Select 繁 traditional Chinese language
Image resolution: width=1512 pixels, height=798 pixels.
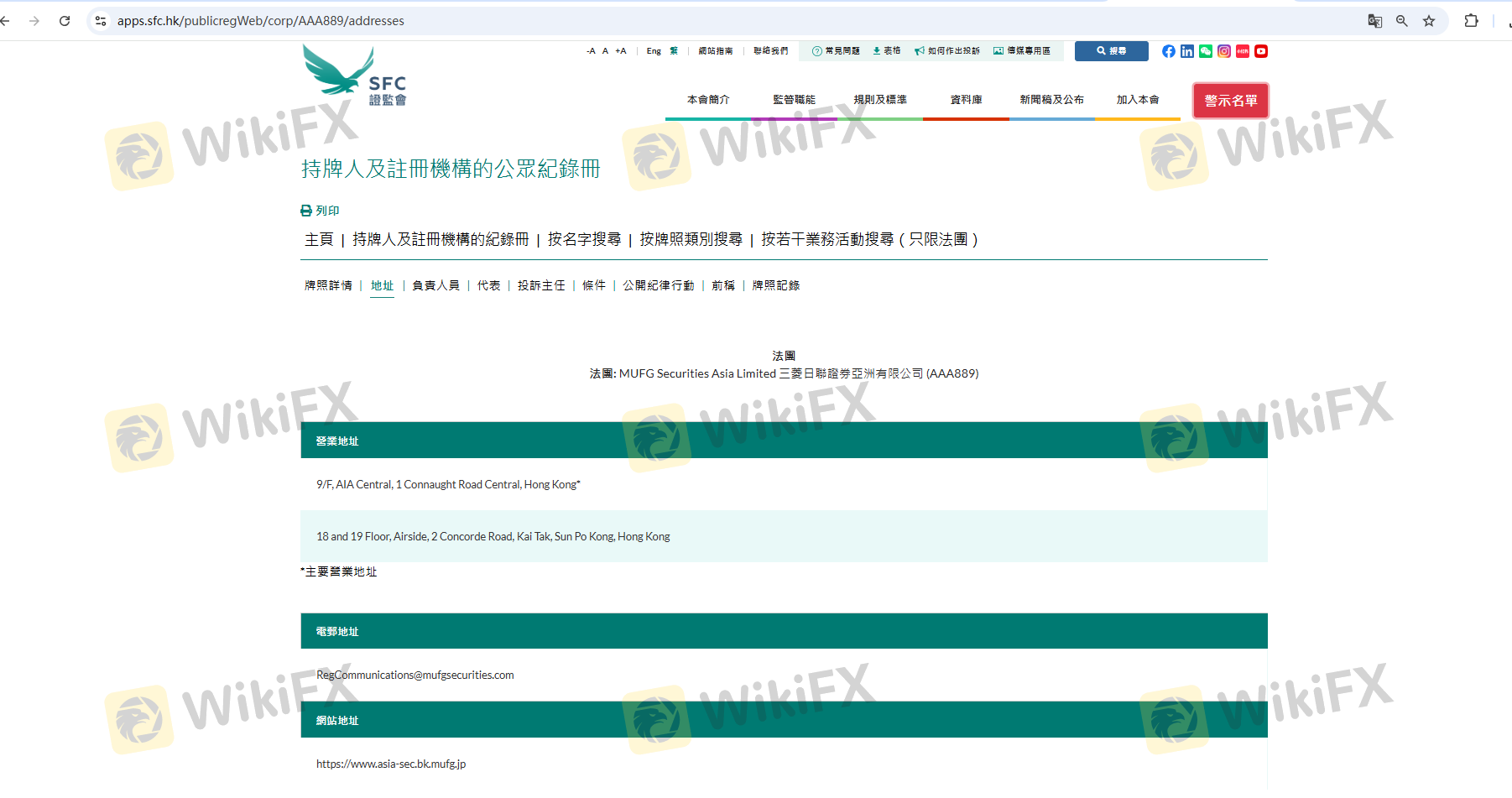tap(674, 51)
